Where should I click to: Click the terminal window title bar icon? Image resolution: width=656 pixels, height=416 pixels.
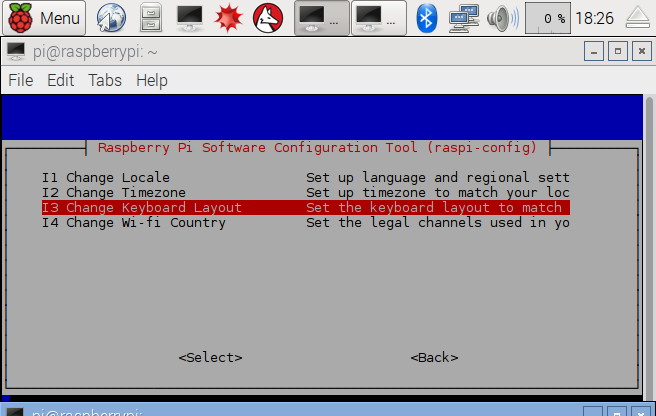point(16,51)
